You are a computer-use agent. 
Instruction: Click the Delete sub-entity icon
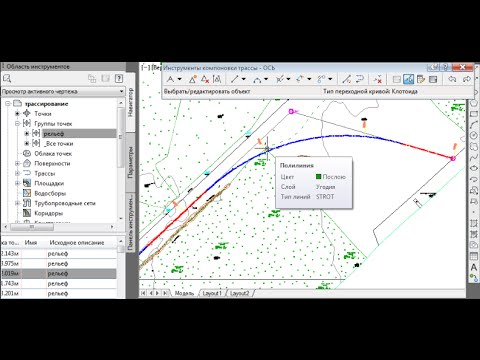pos(377,79)
